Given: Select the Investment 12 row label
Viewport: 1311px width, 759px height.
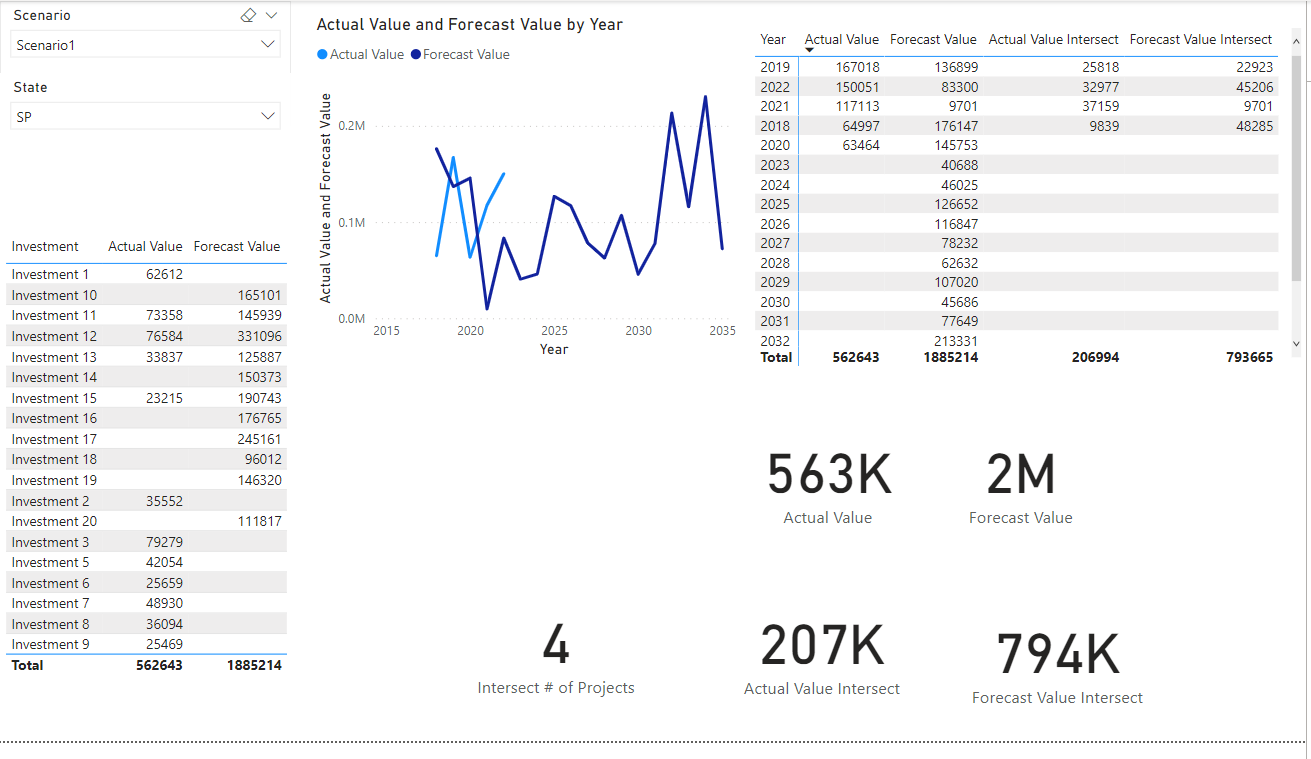Looking at the screenshot, I should tap(54, 336).
